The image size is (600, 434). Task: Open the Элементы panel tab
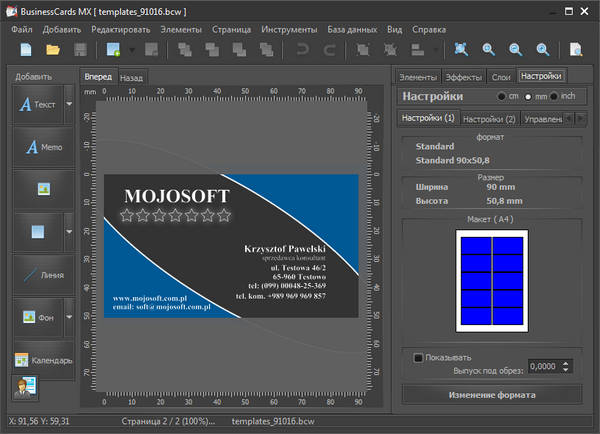coord(418,77)
